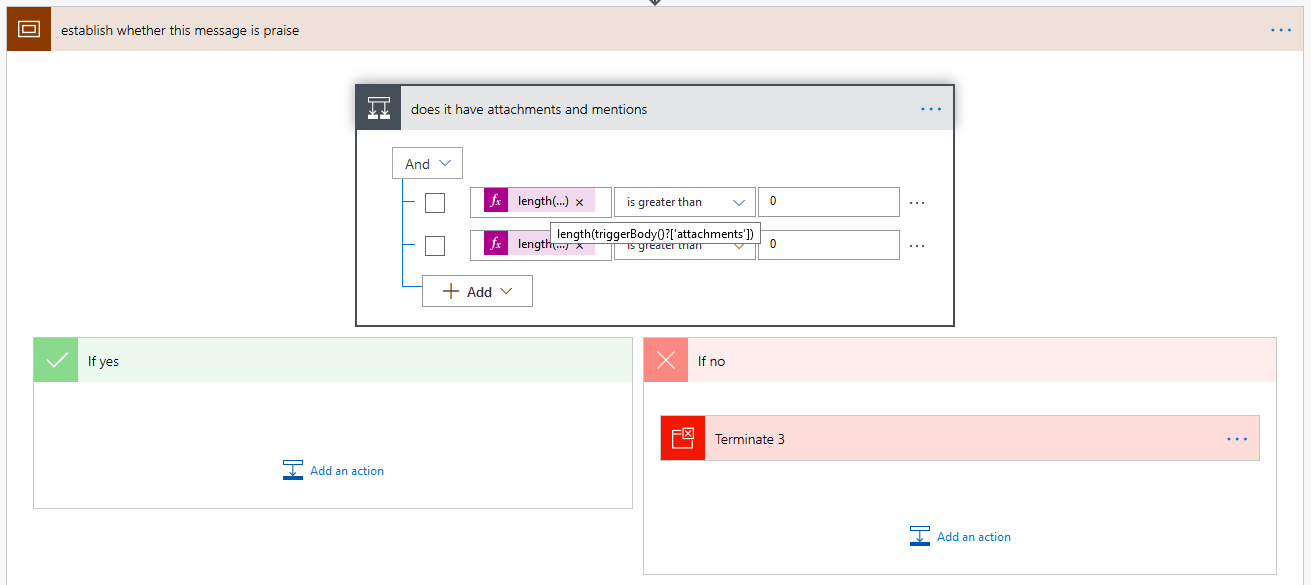Click the fx expression icon in first row
The height and width of the screenshot is (585, 1311).
point(496,201)
